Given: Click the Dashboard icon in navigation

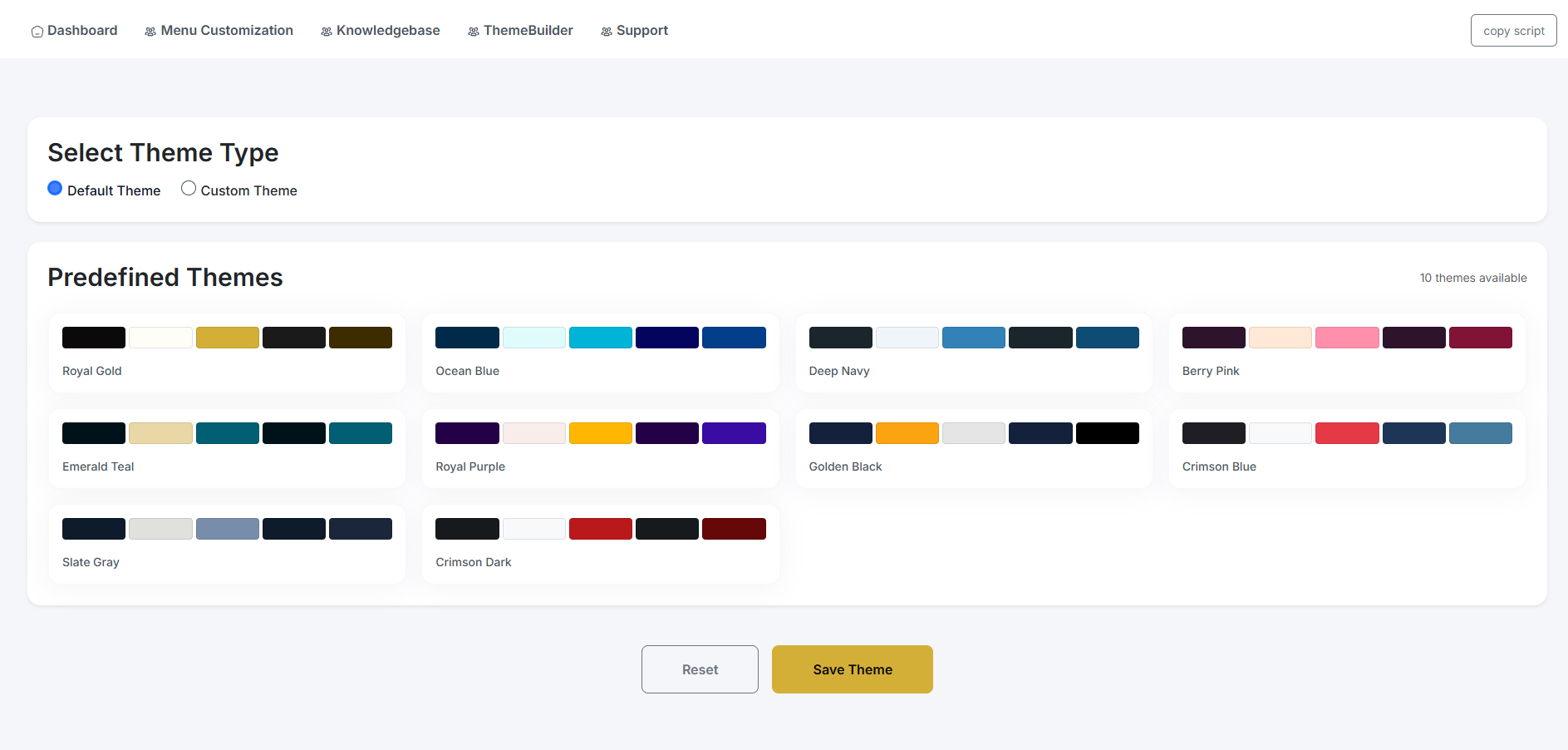Looking at the screenshot, I should click(x=37, y=32).
